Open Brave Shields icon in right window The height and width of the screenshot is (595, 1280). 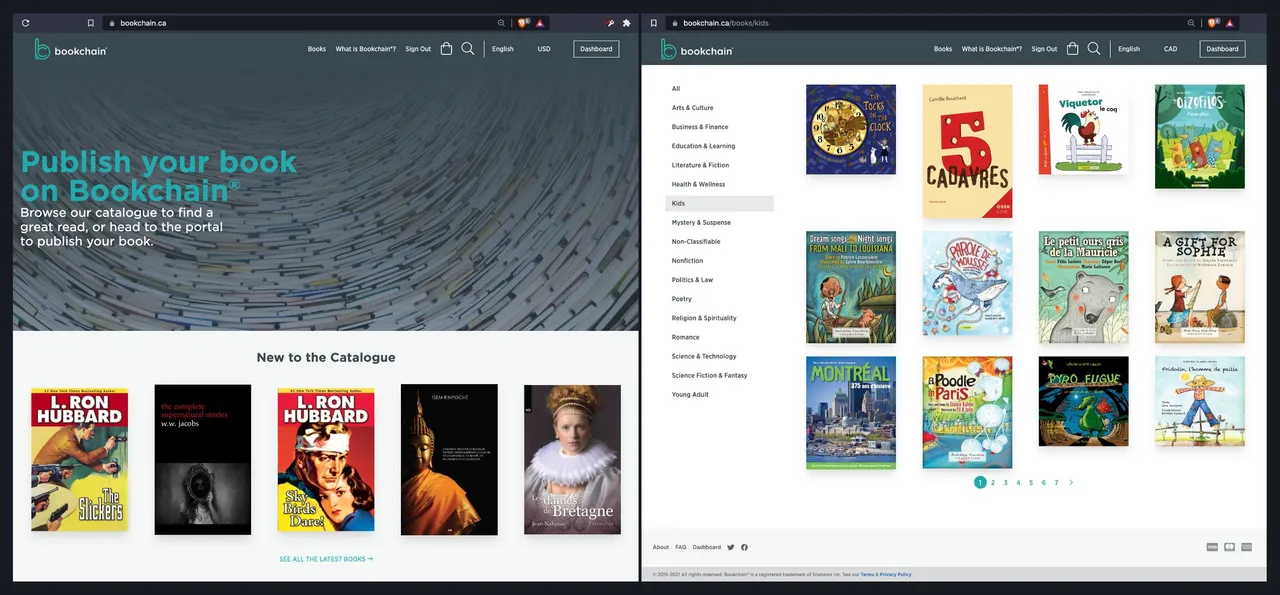coord(1212,22)
